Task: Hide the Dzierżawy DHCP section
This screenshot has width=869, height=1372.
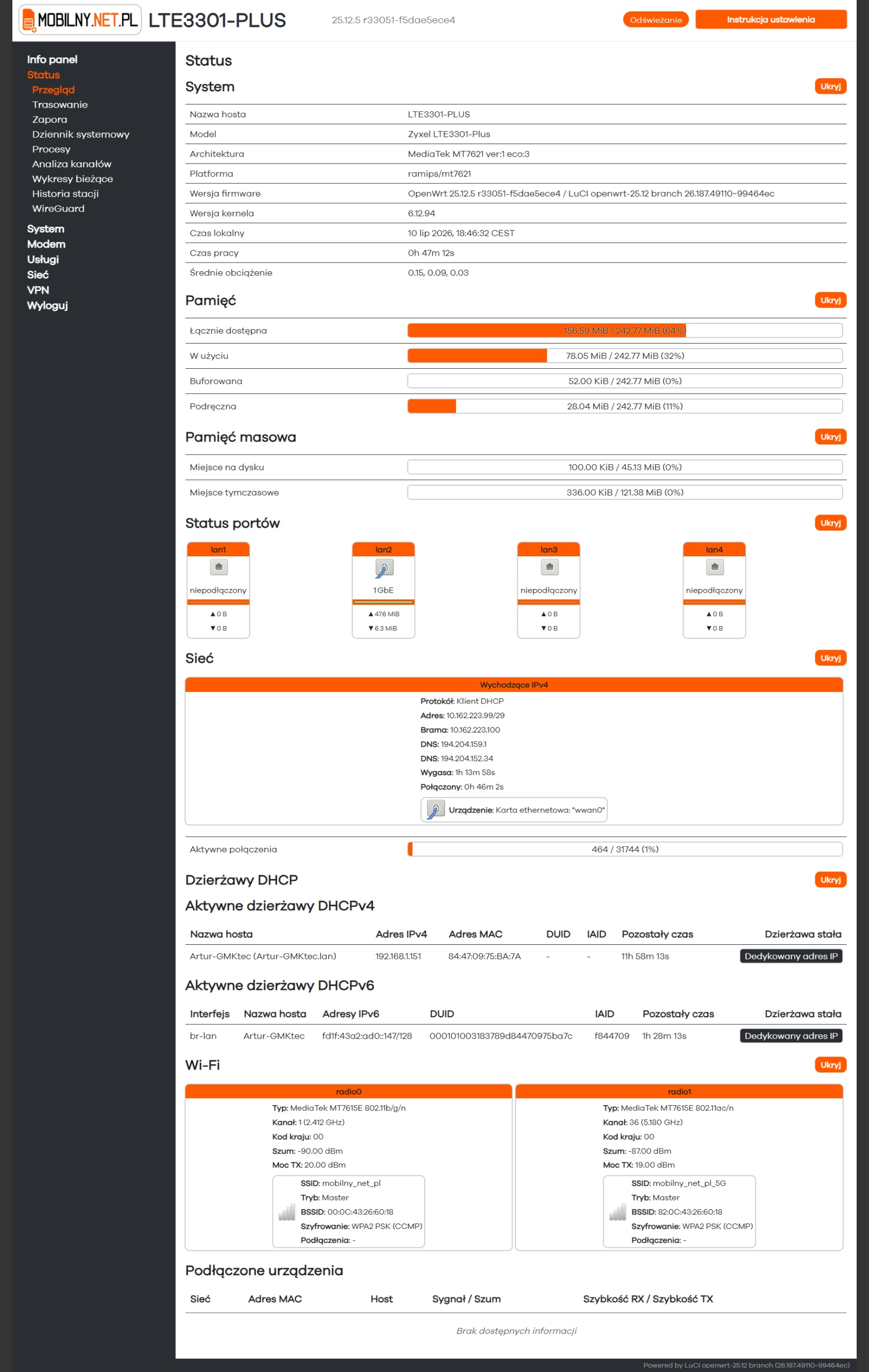Action: [x=830, y=879]
